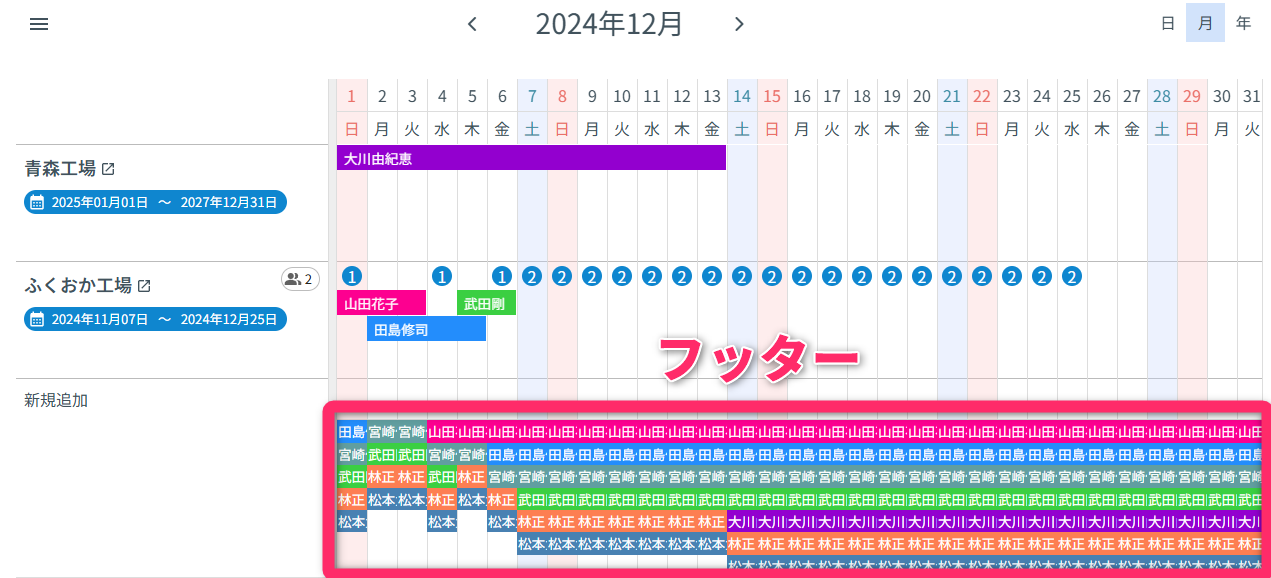Click the 田島修司 schedule bar
The height and width of the screenshot is (578, 1271).
tap(426, 328)
